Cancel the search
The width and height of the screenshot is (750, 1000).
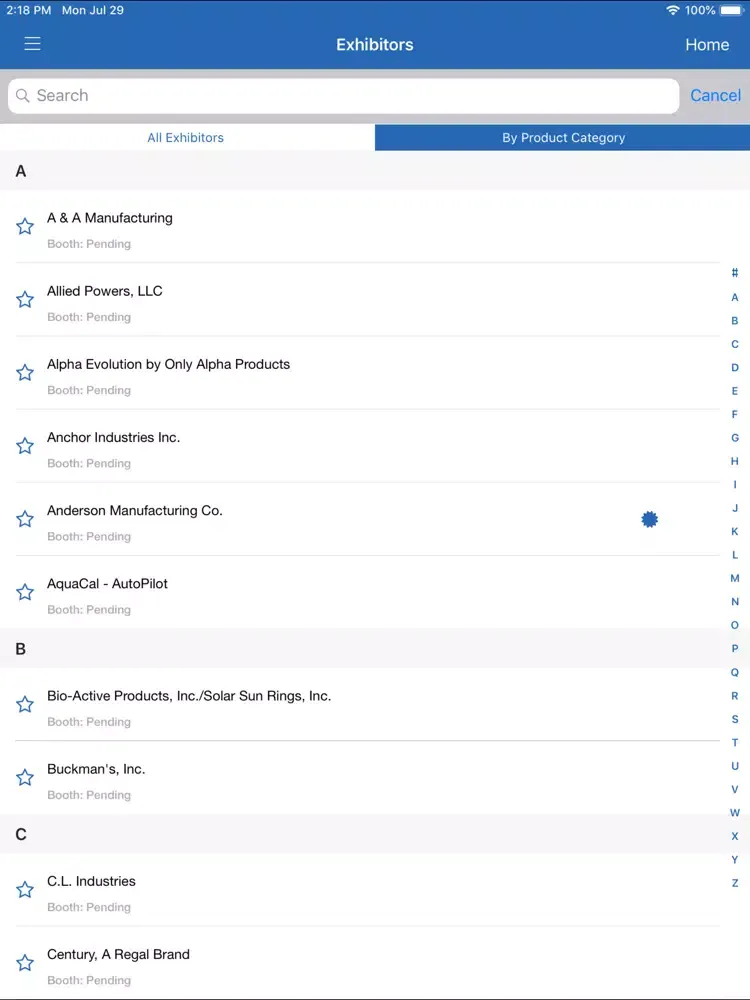coord(715,96)
